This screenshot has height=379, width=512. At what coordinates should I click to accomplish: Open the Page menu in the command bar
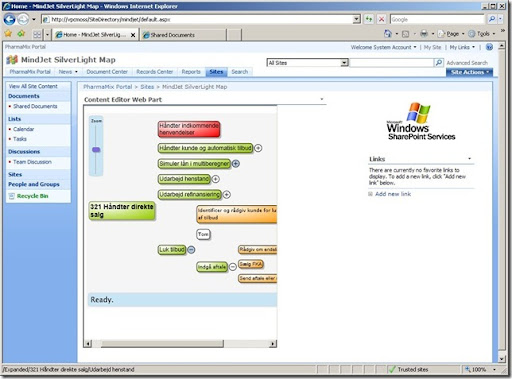click(x=451, y=34)
